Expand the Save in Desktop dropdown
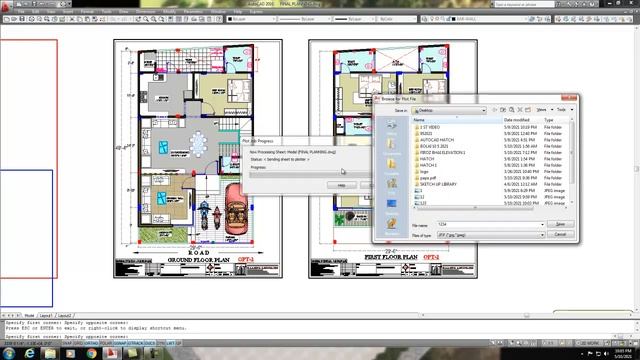 483,110
